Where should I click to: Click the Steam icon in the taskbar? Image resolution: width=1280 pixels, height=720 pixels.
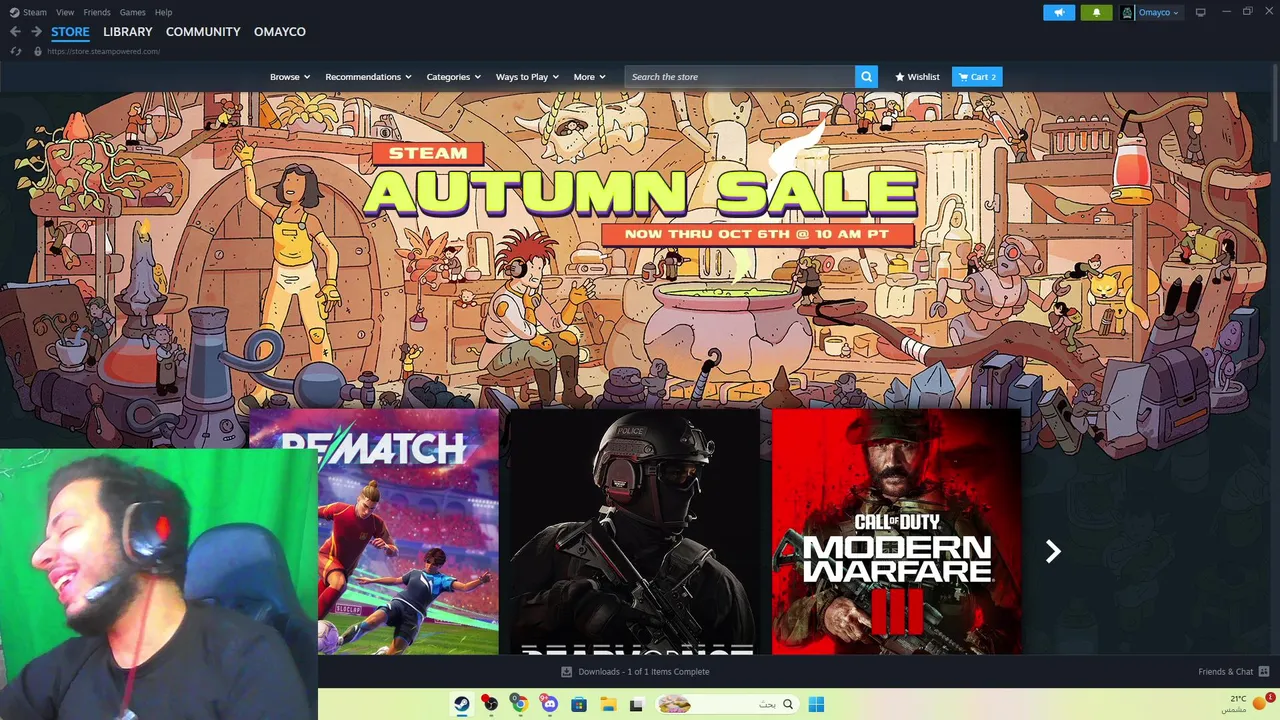point(462,704)
